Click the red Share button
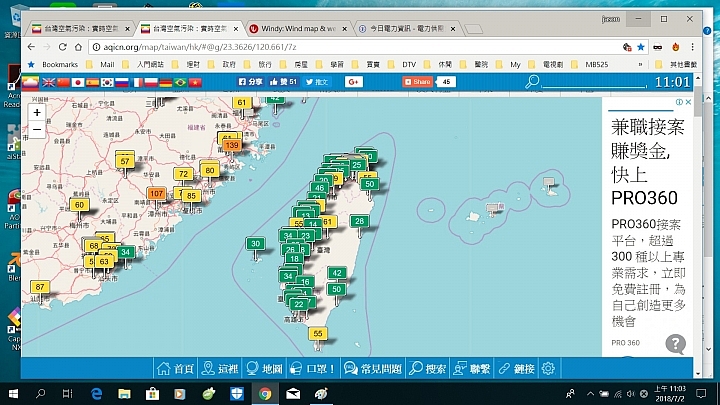The height and width of the screenshot is (405, 720). (417, 82)
